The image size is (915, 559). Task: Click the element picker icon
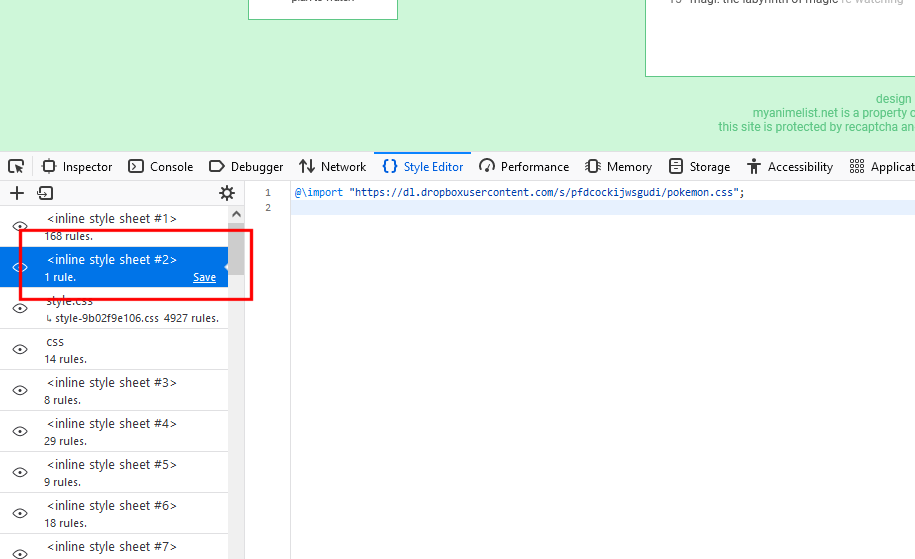(x=16, y=166)
